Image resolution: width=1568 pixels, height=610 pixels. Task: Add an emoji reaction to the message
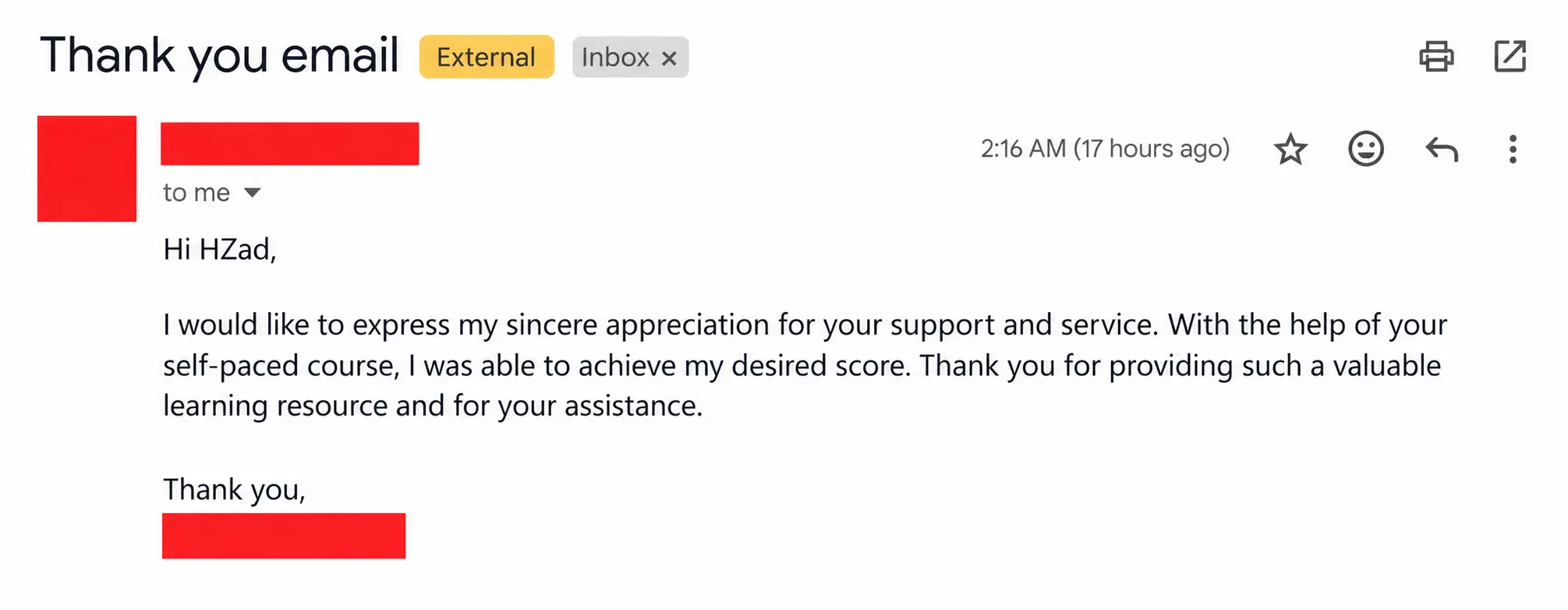(x=1366, y=149)
